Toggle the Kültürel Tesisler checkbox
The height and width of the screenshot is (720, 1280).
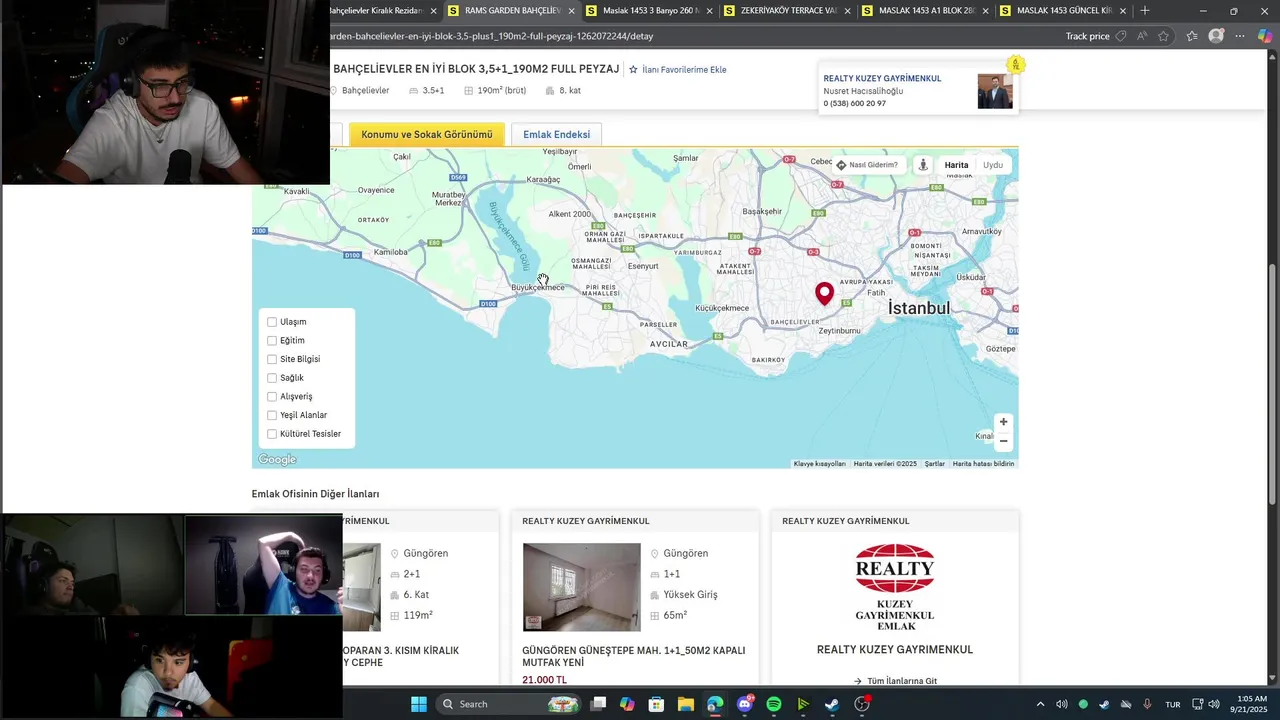(x=272, y=434)
